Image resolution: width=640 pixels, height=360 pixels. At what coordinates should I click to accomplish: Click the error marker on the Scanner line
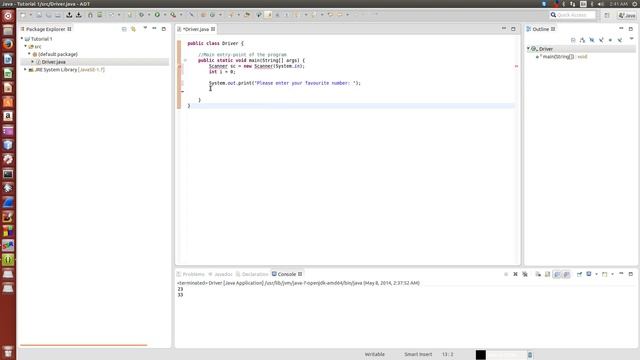[180, 66]
